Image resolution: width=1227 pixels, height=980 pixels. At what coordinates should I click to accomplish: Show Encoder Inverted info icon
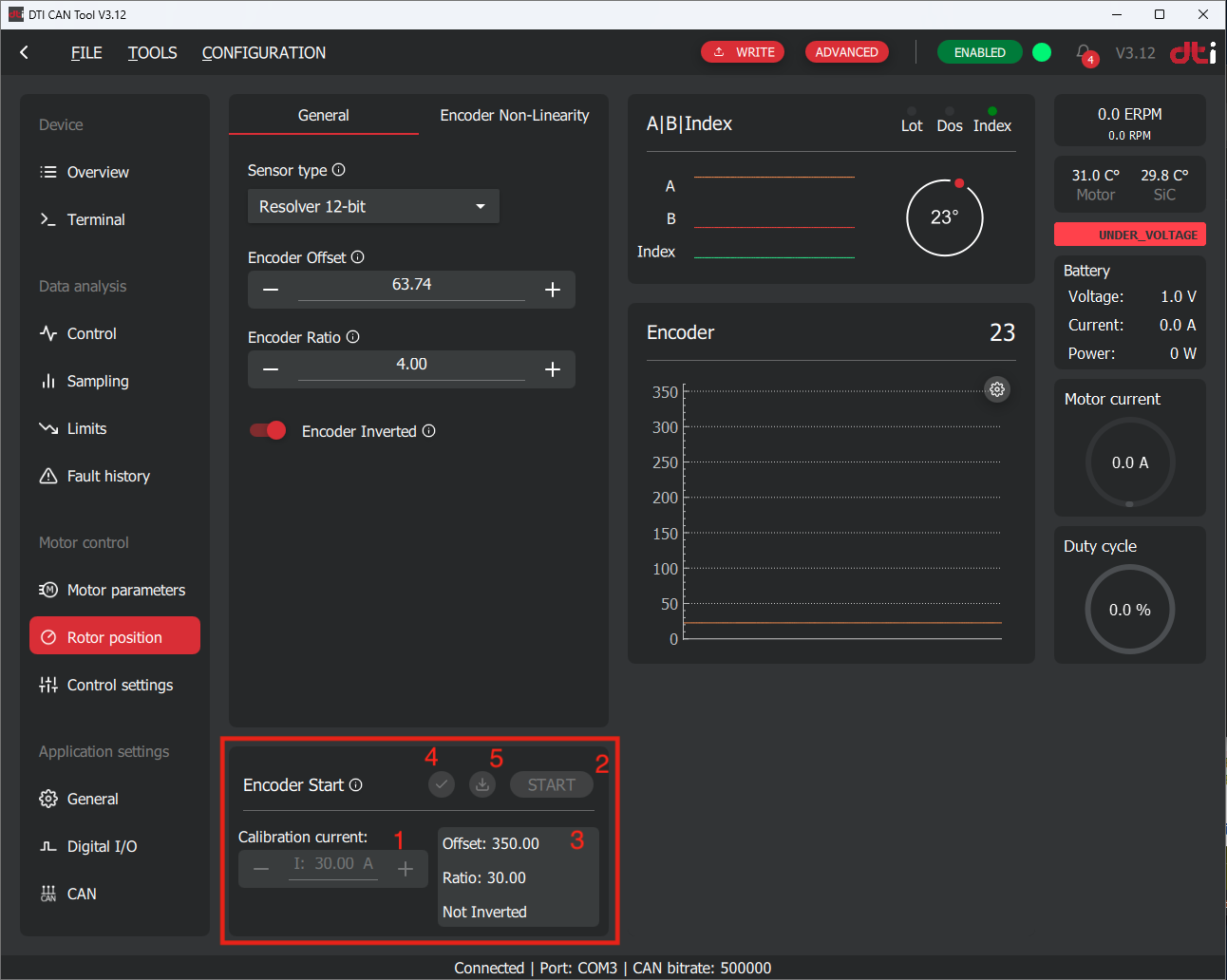pos(429,431)
